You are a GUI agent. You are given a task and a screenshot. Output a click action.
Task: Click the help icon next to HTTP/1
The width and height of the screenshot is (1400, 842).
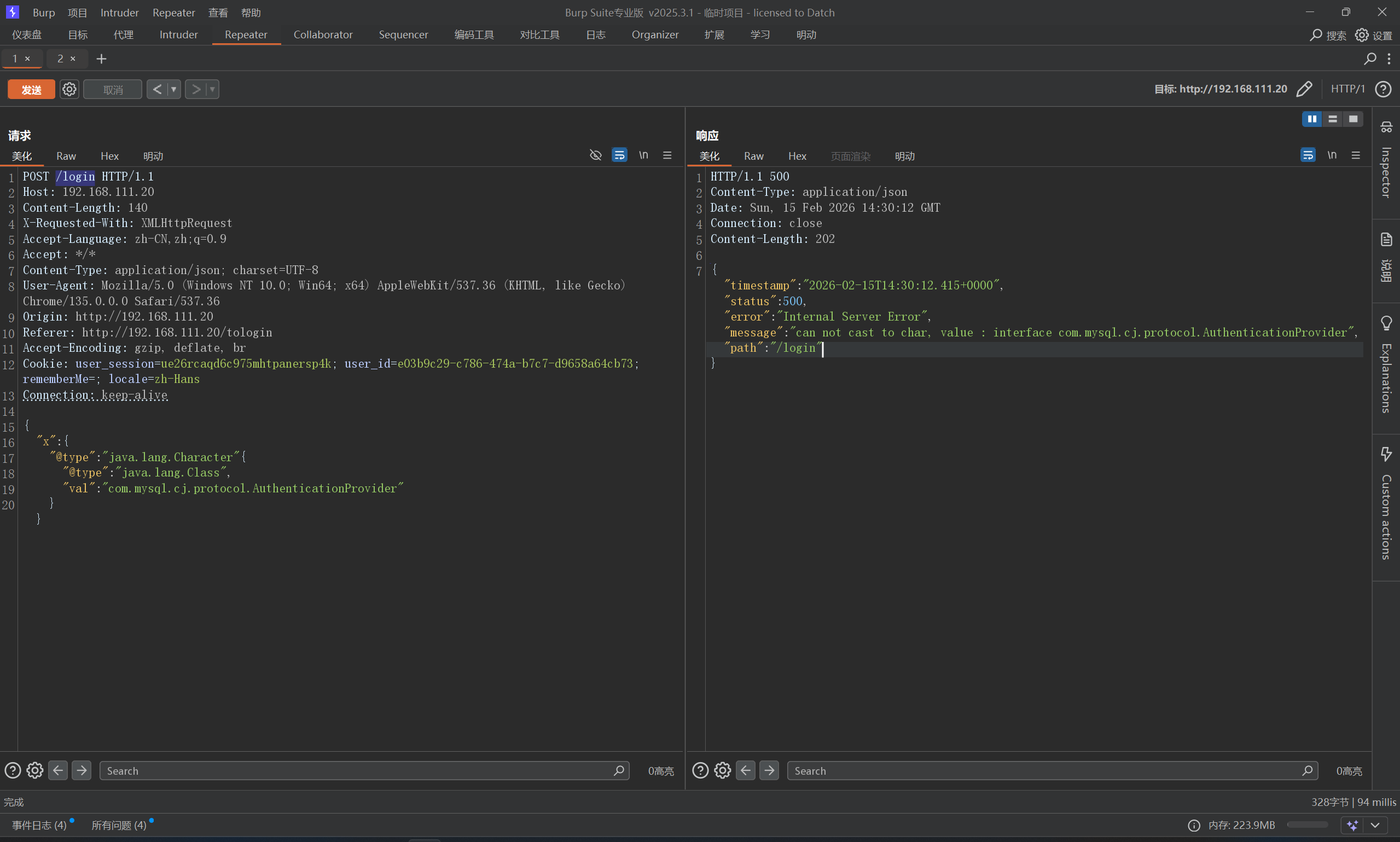1384,89
